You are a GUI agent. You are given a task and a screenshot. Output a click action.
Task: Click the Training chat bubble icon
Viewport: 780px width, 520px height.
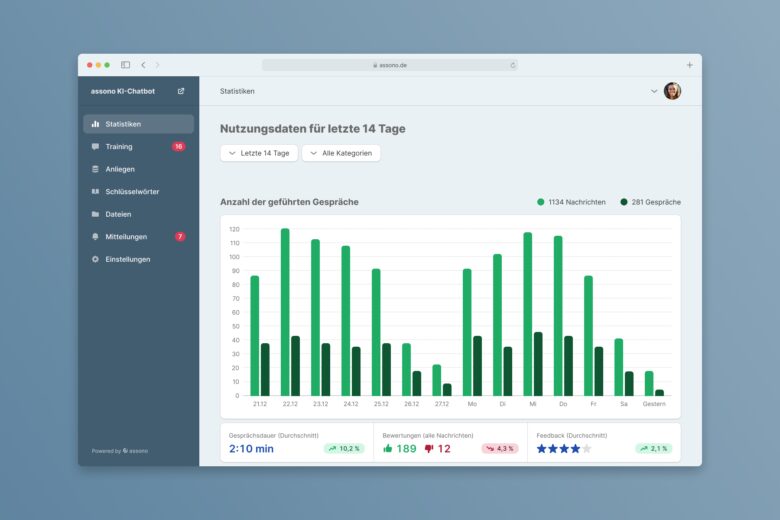tap(95, 147)
